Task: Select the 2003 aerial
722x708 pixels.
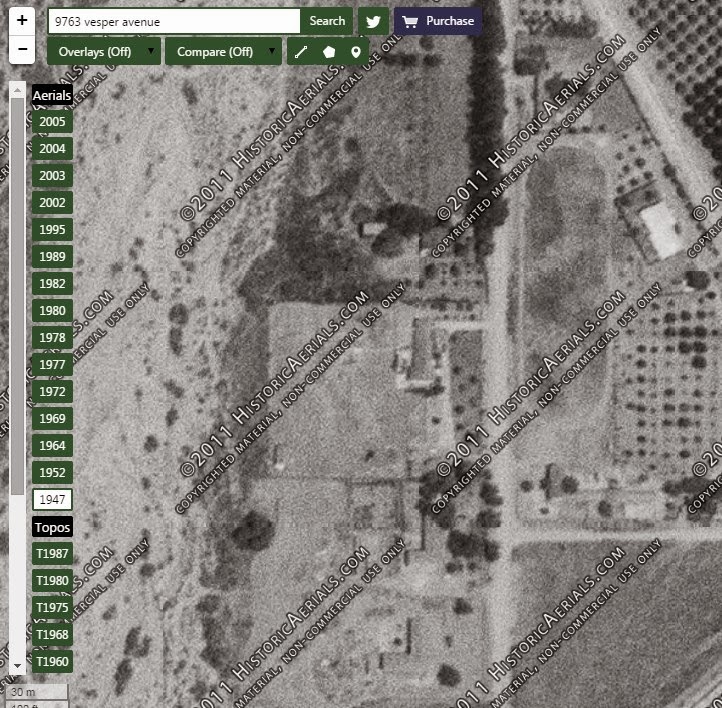Action: tap(52, 176)
